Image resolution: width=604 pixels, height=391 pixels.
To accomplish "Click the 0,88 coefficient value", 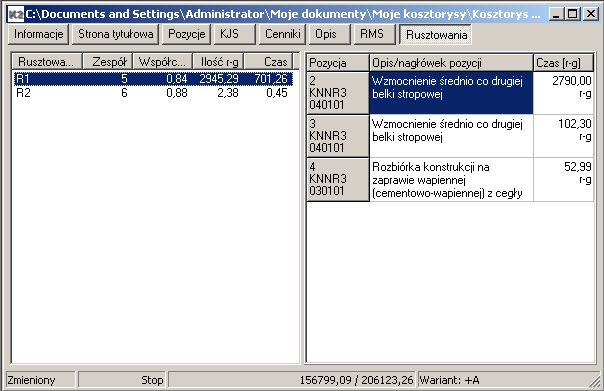I will [x=176, y=92].
